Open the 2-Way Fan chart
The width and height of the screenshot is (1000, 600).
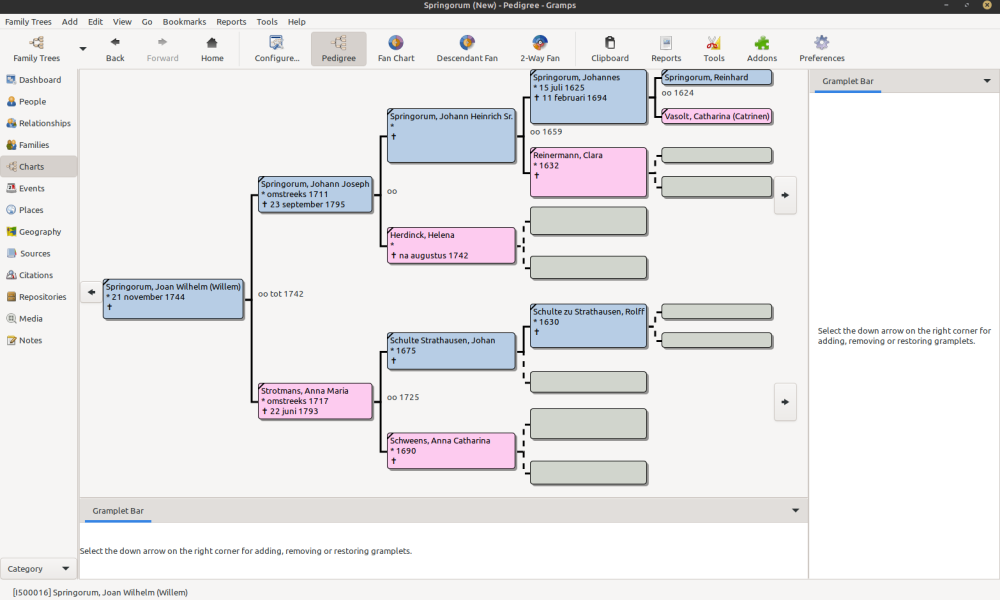(539, 48)
